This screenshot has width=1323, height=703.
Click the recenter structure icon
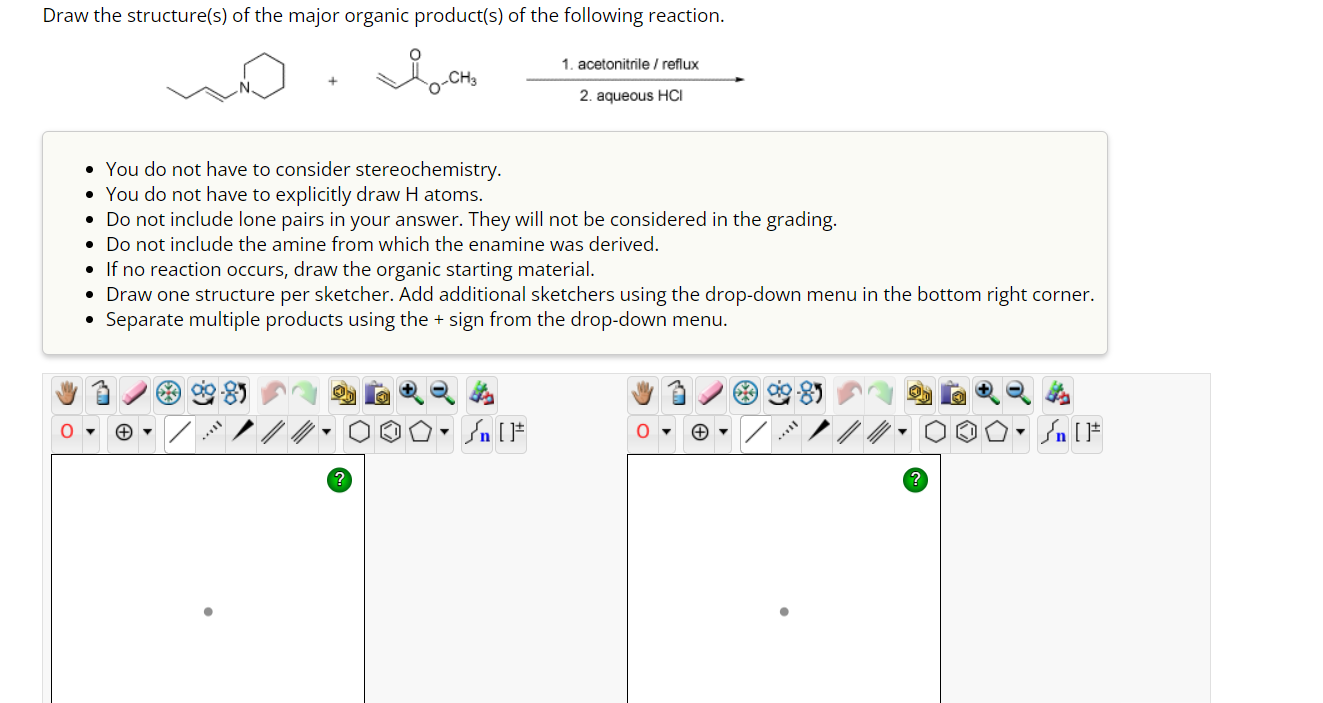click(169, 394)
